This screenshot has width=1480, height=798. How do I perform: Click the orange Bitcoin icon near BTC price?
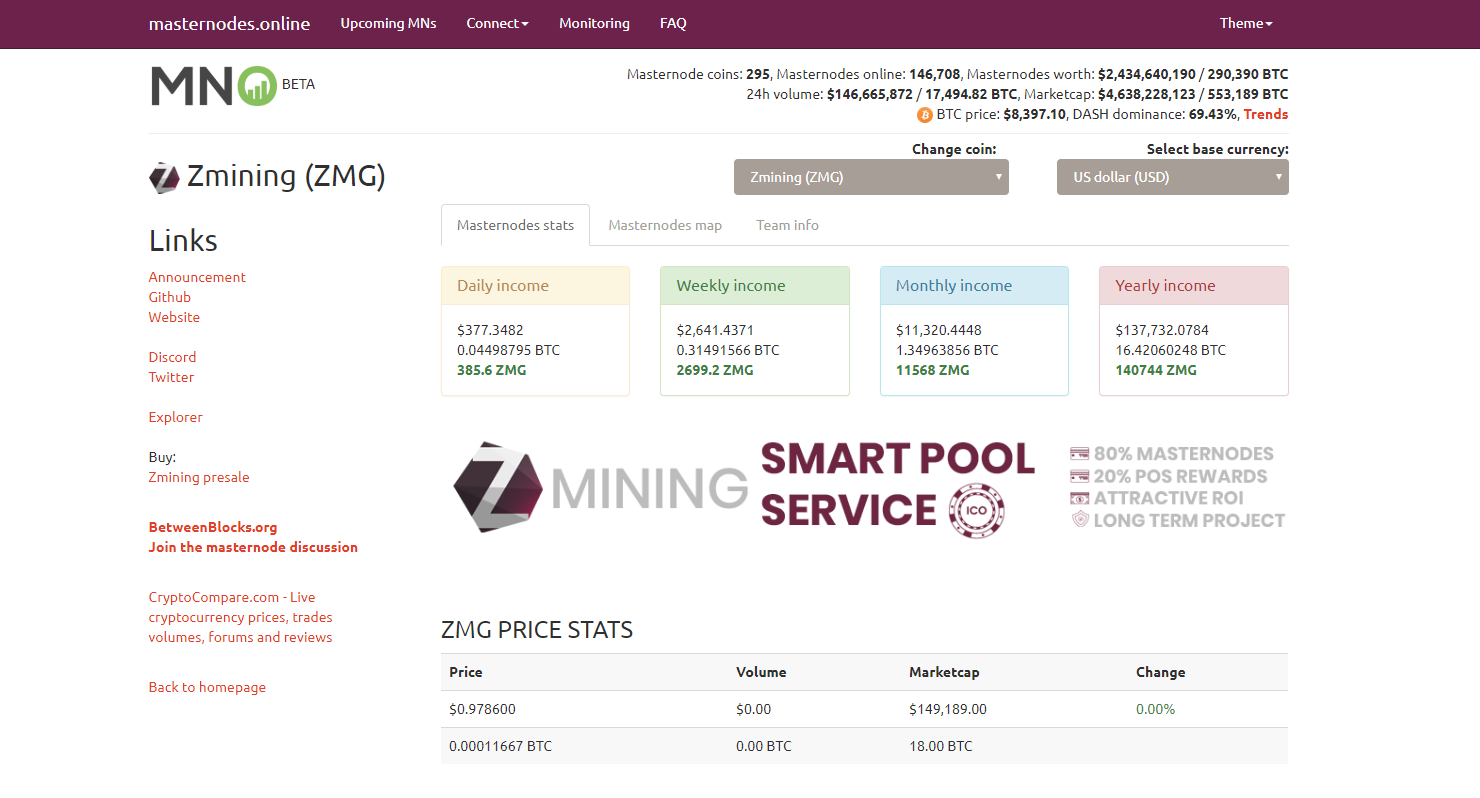coord(924,115)
